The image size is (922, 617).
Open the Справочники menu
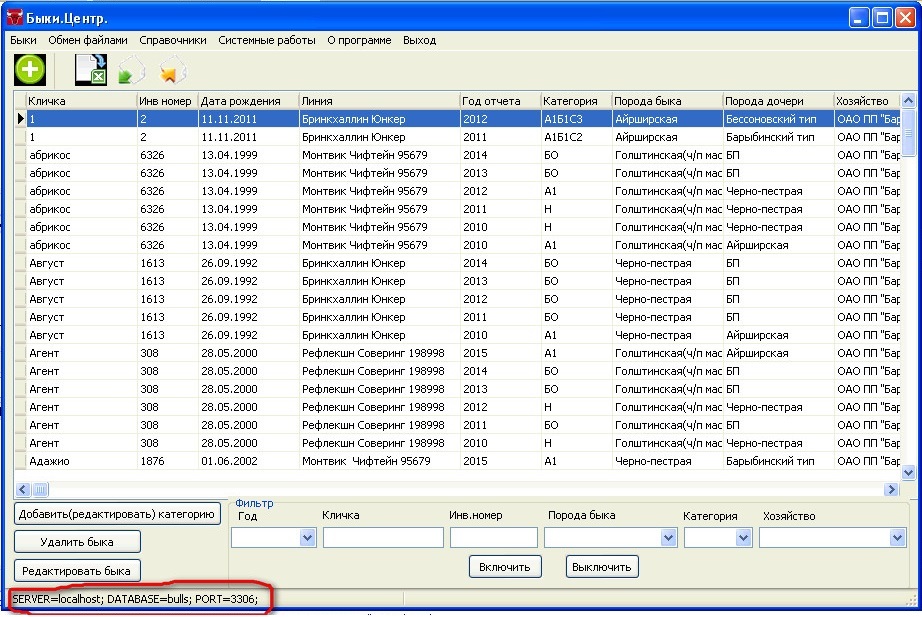173,40
